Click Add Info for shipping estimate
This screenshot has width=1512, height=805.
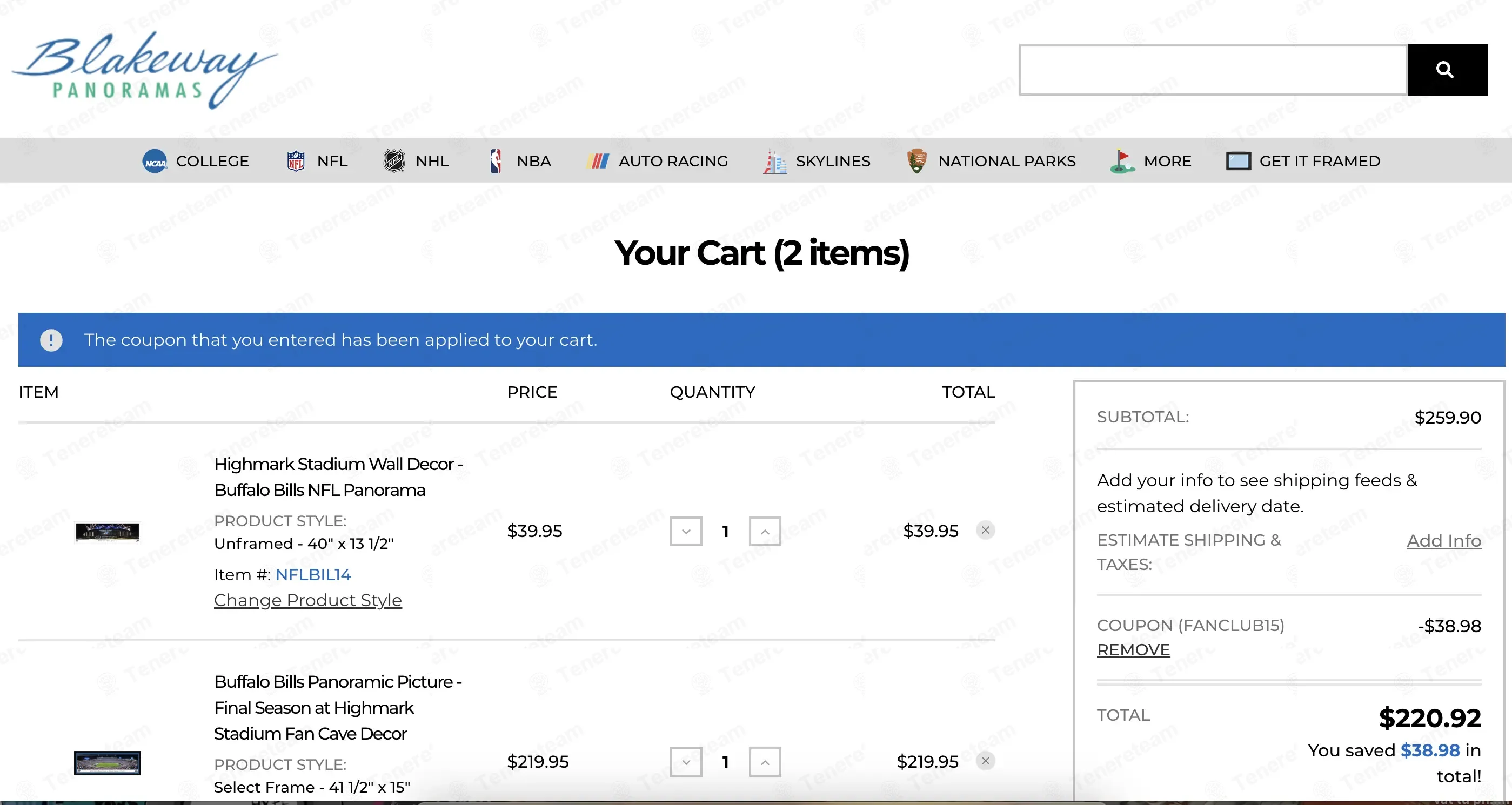point(1444,540)
